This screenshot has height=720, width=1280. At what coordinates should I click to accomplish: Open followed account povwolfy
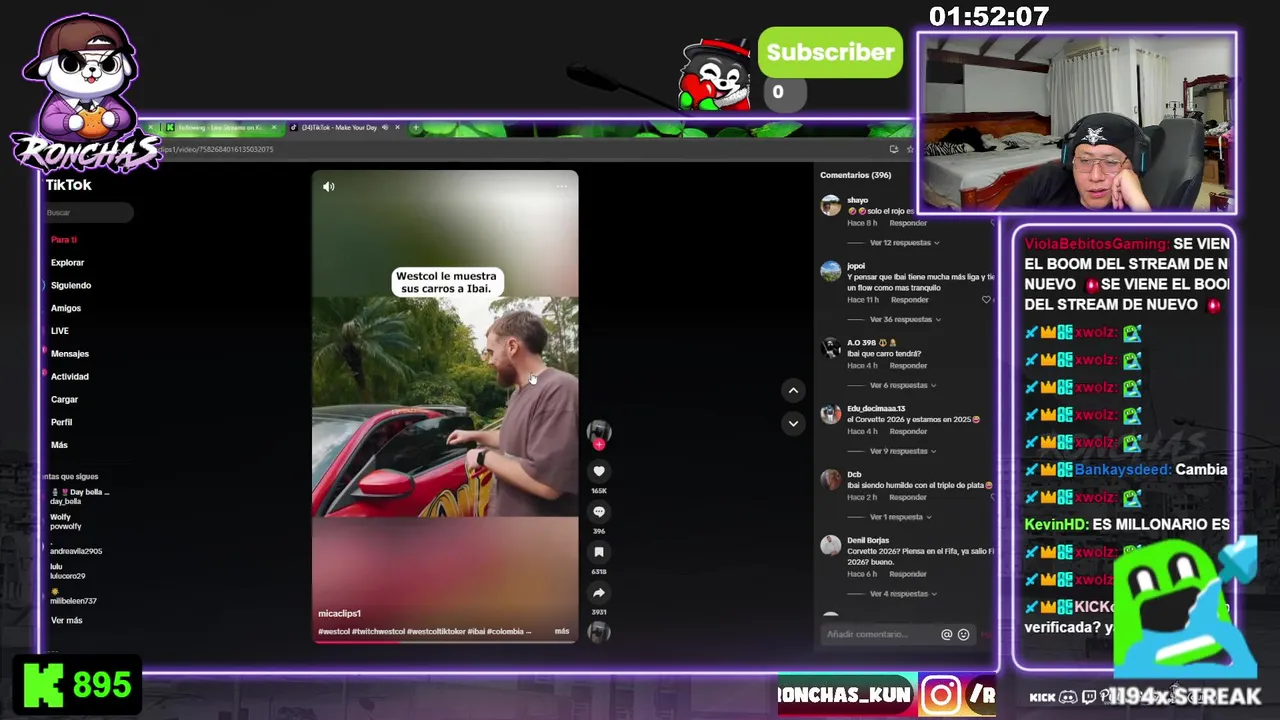click(65, 521)
